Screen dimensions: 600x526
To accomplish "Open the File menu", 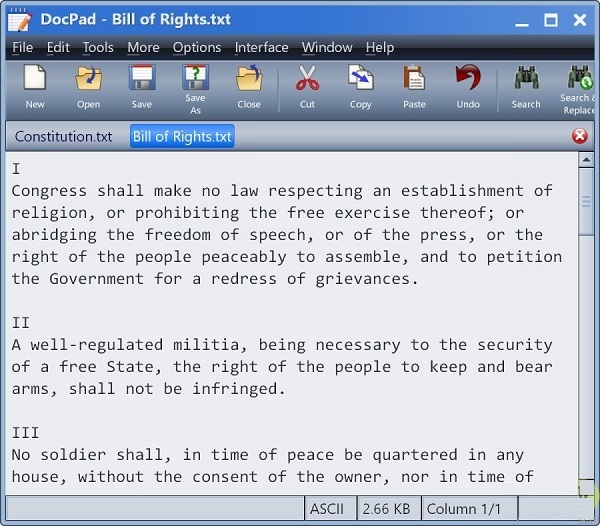I will (22, 47).
